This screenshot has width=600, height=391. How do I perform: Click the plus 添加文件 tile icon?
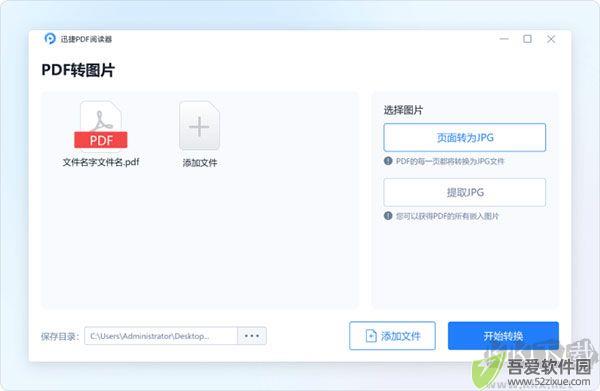pyautogui.click(x=199, y=125)
